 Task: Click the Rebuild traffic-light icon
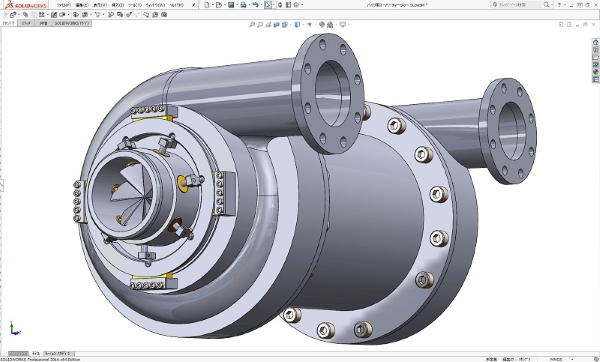pyautogui.click(x=280, y=5)
